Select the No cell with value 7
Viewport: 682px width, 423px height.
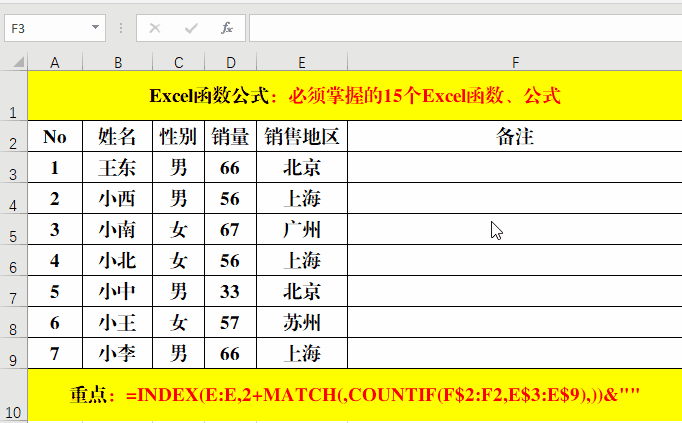(55, 353)
